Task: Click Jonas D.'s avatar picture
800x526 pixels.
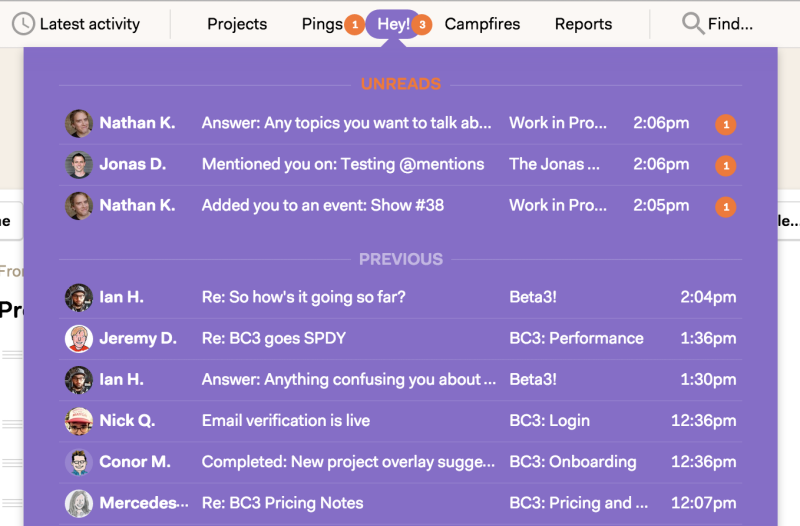Action: point(78,165)
